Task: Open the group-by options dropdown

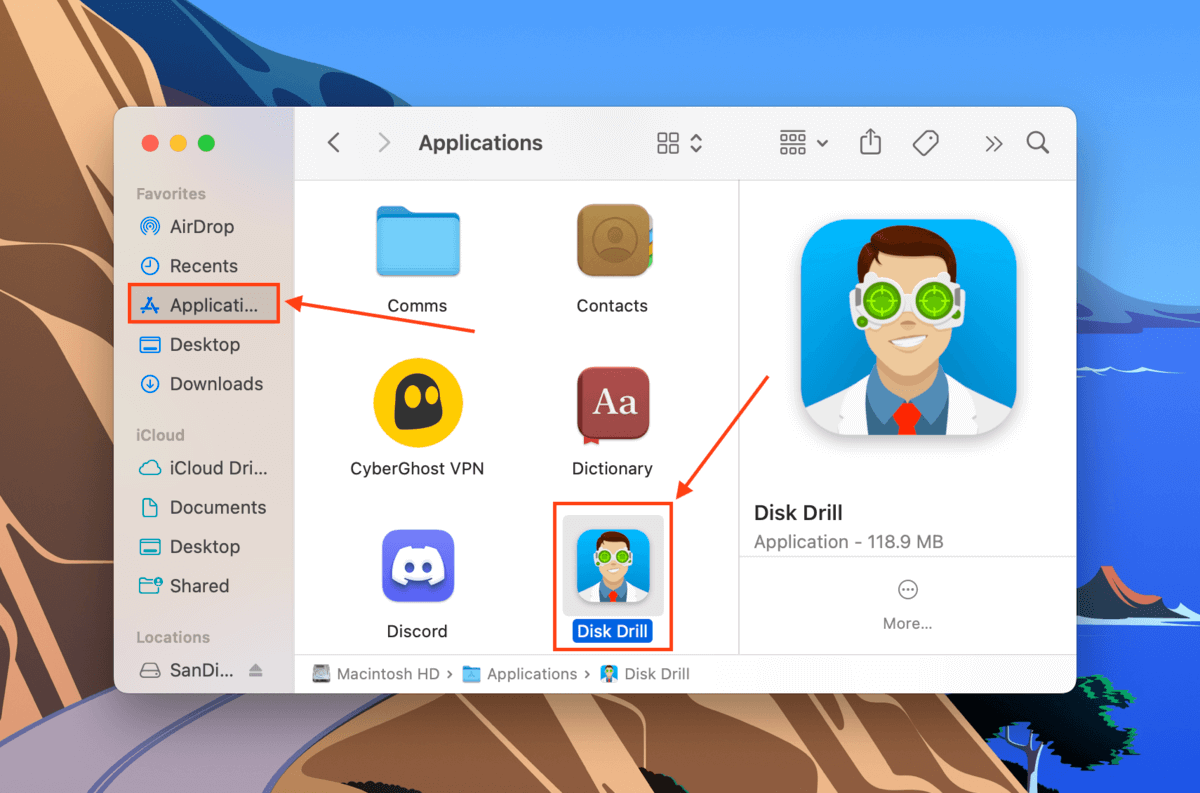Action: [804, 143]
